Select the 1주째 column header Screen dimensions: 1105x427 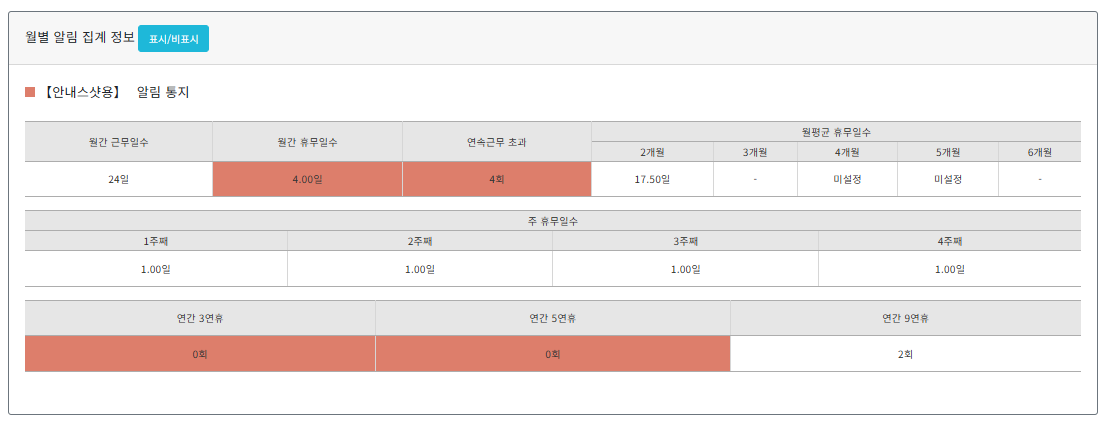[x=156, y=241]
